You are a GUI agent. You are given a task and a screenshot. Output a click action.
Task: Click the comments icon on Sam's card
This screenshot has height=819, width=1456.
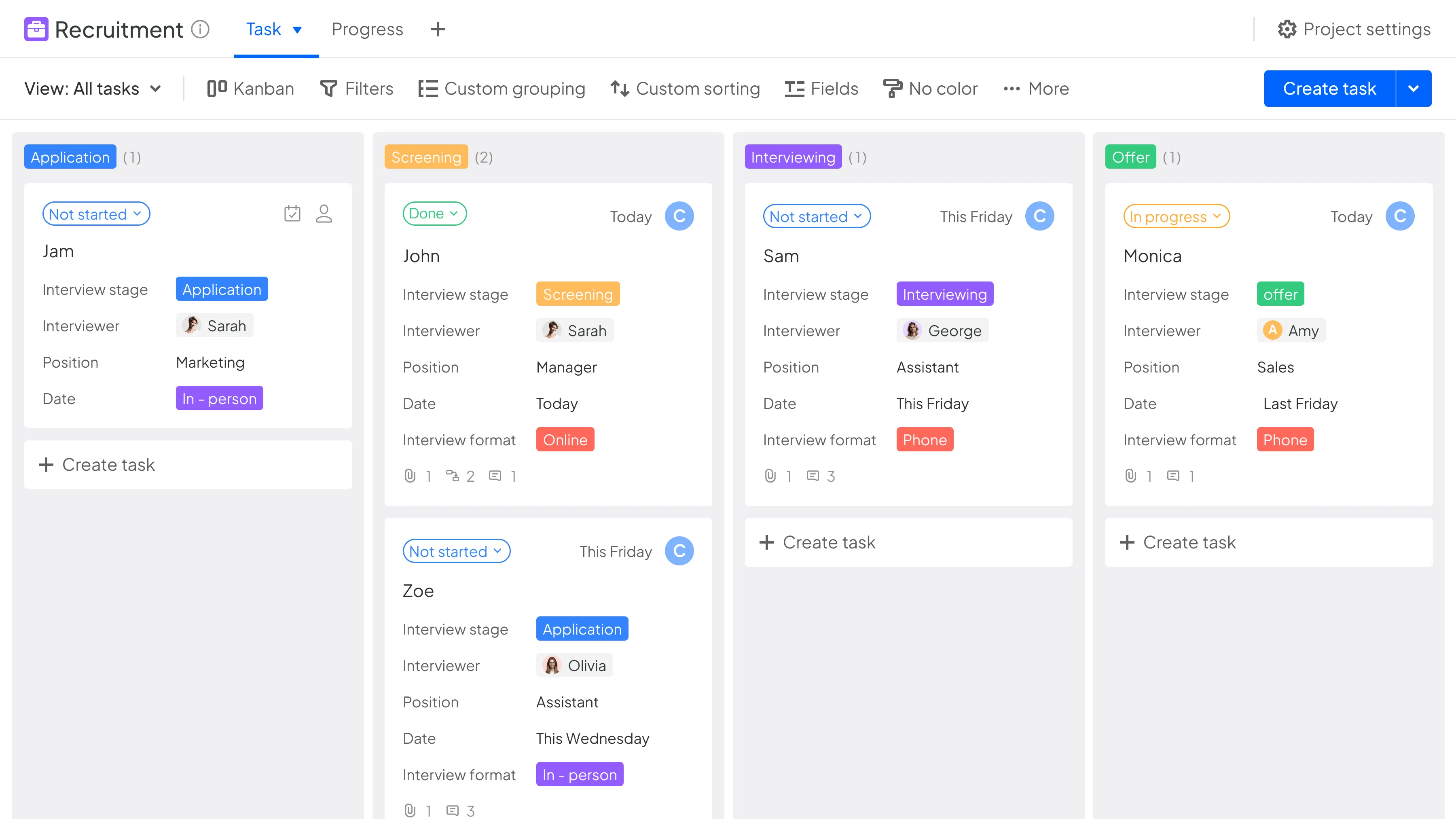coord(813,476)
